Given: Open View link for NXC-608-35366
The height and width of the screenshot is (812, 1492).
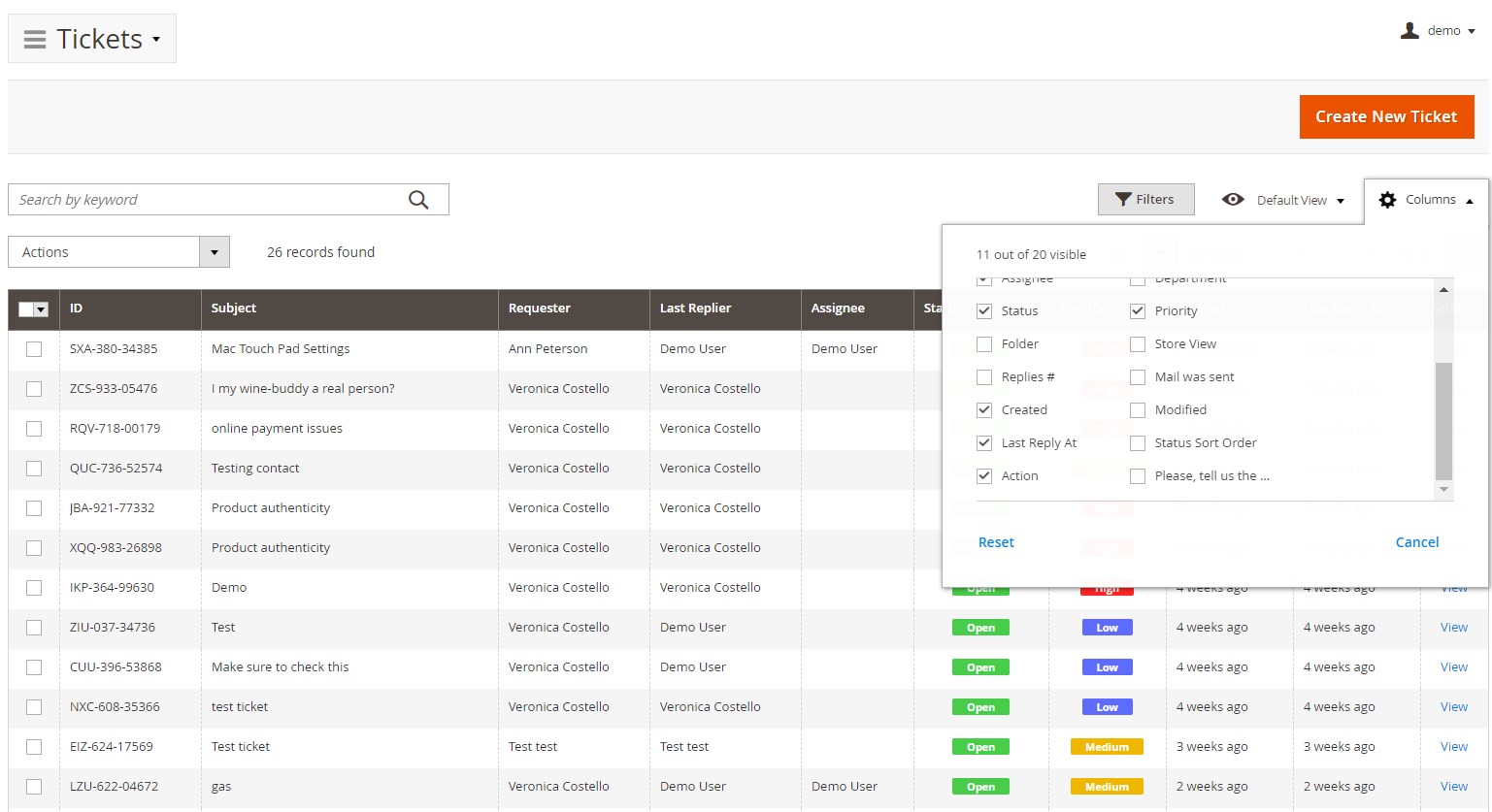Looking at the screenshot, I should 1453,707.
